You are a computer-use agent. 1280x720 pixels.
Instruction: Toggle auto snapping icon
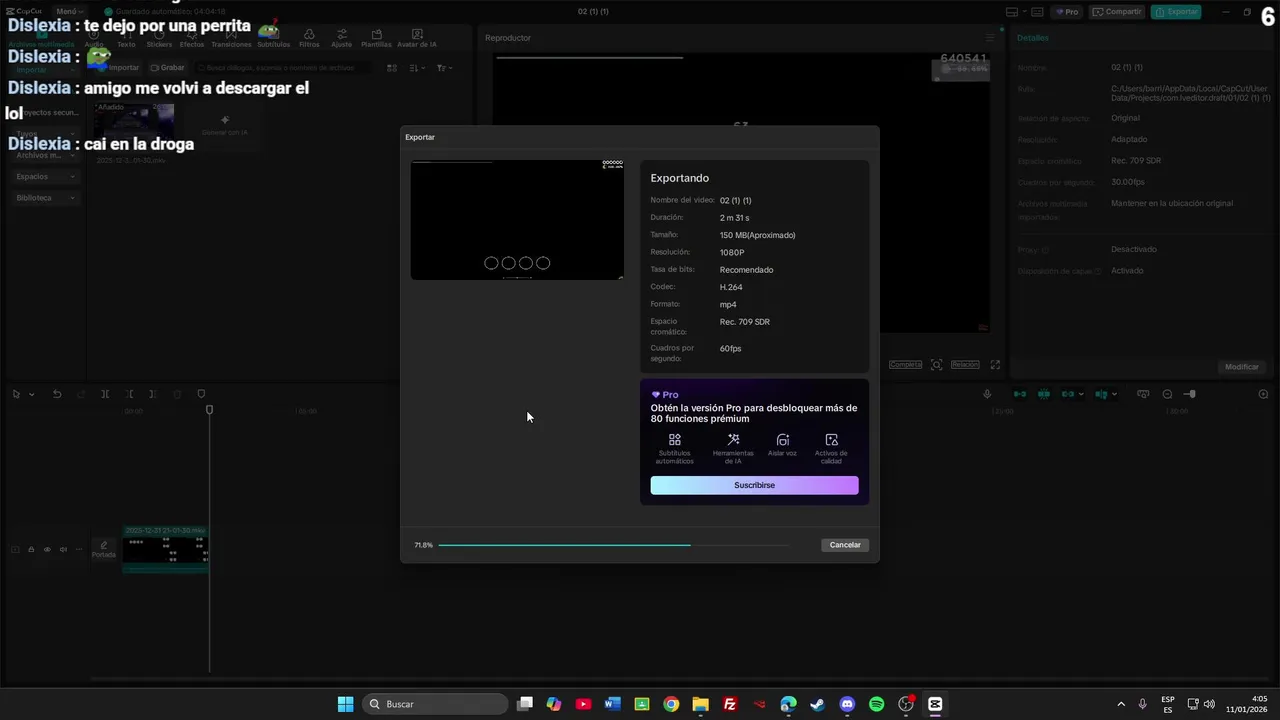click(1044, 394)
